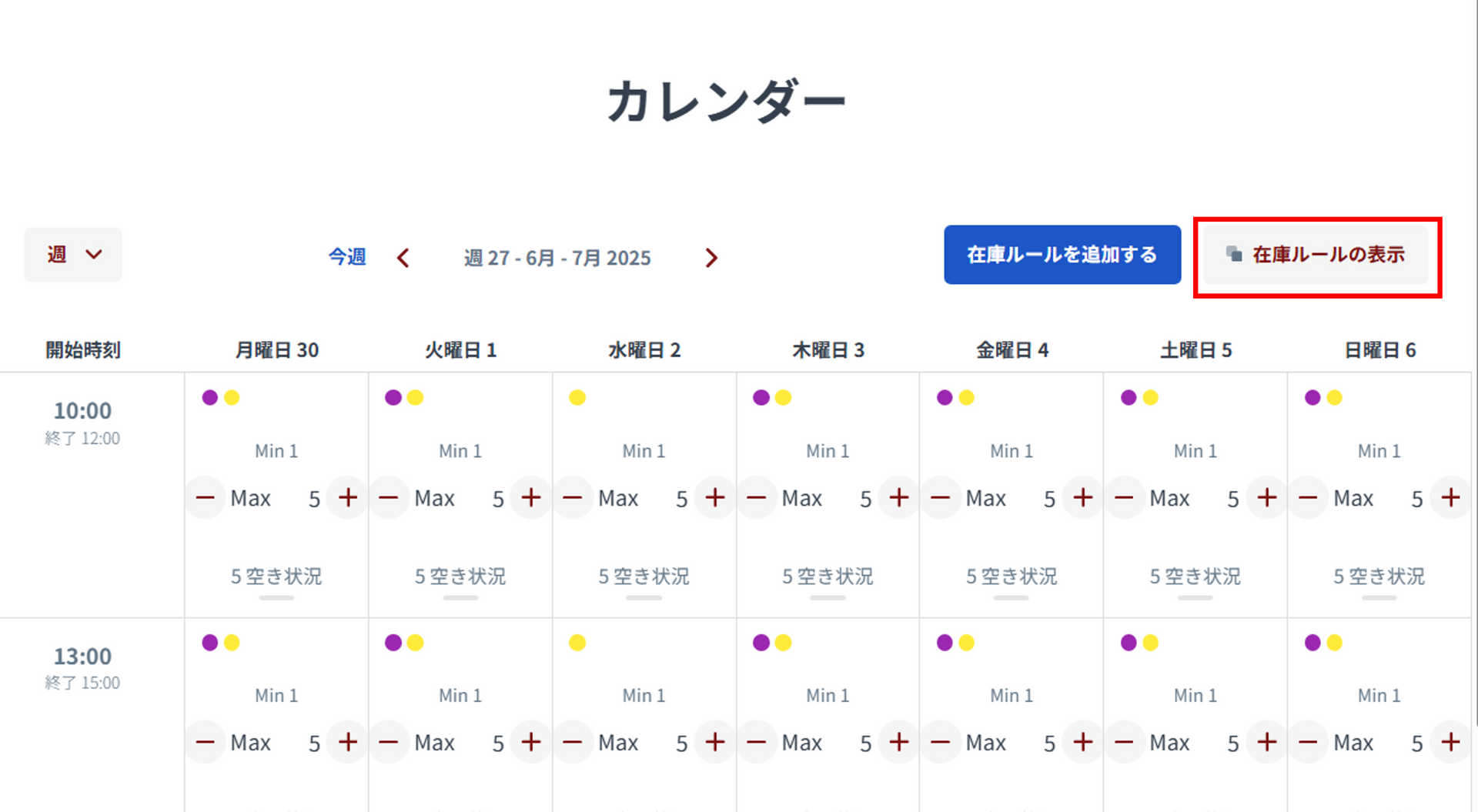Decrease Max for Tuesday 1 at 10:00
1478x812 pixels.
389,498
